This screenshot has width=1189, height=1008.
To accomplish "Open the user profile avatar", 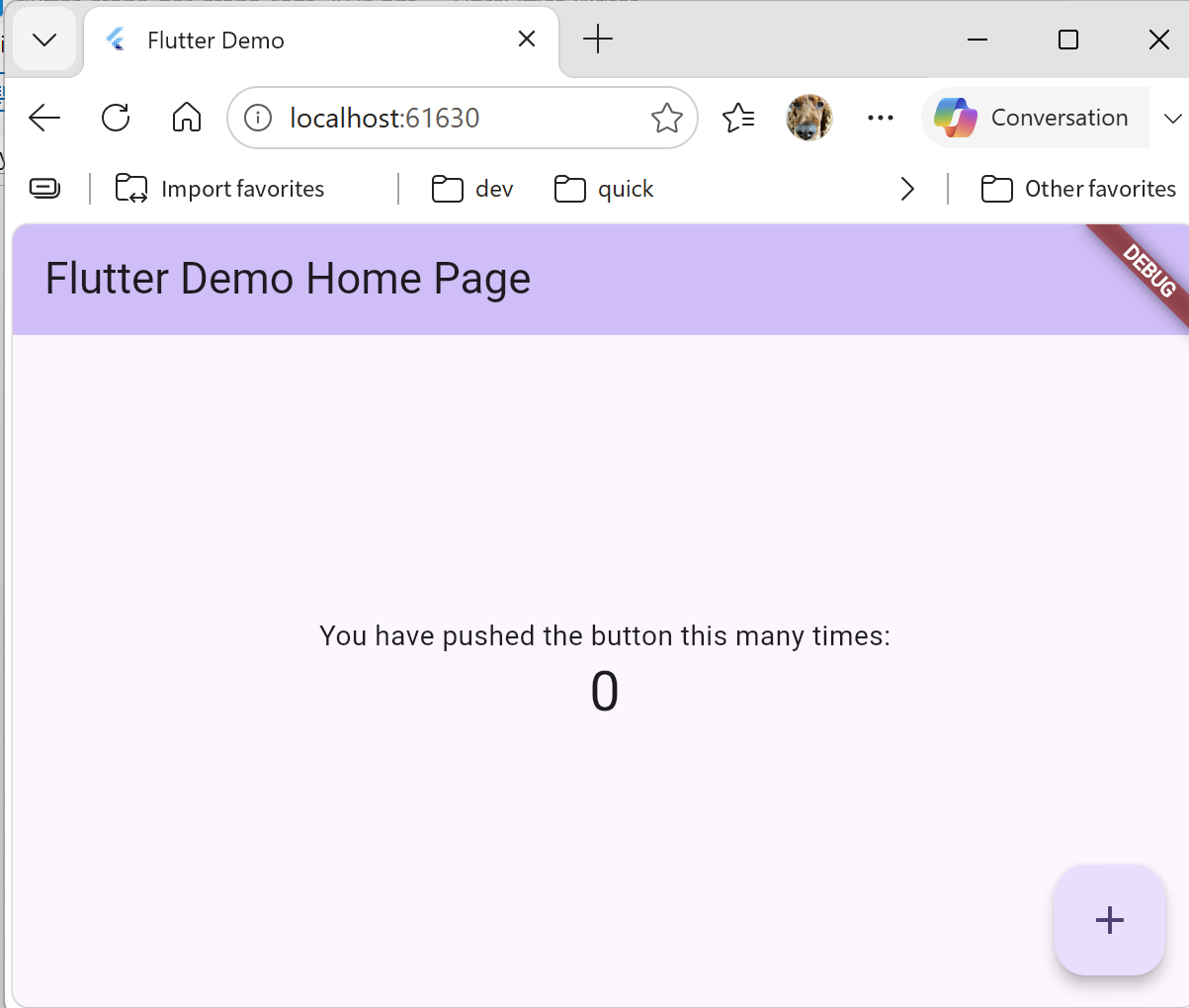I will coord(809,118).
